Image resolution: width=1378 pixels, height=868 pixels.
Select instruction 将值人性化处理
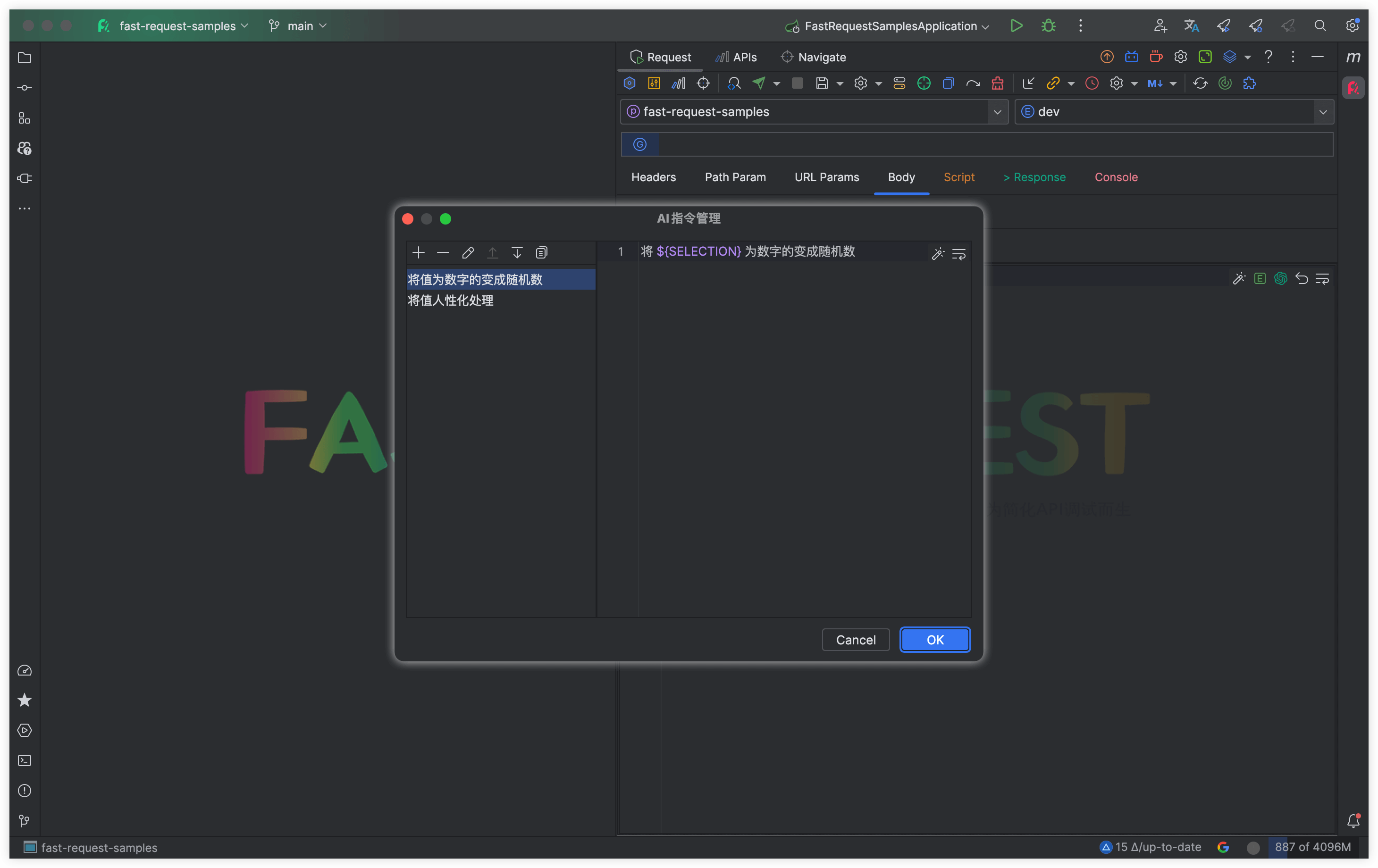coord(450,300)
